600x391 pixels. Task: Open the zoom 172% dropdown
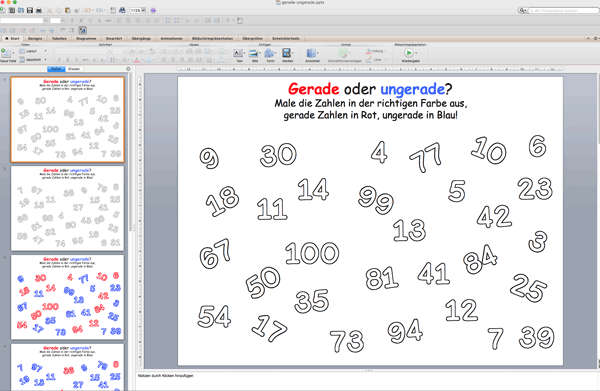[x=143, y=10]
